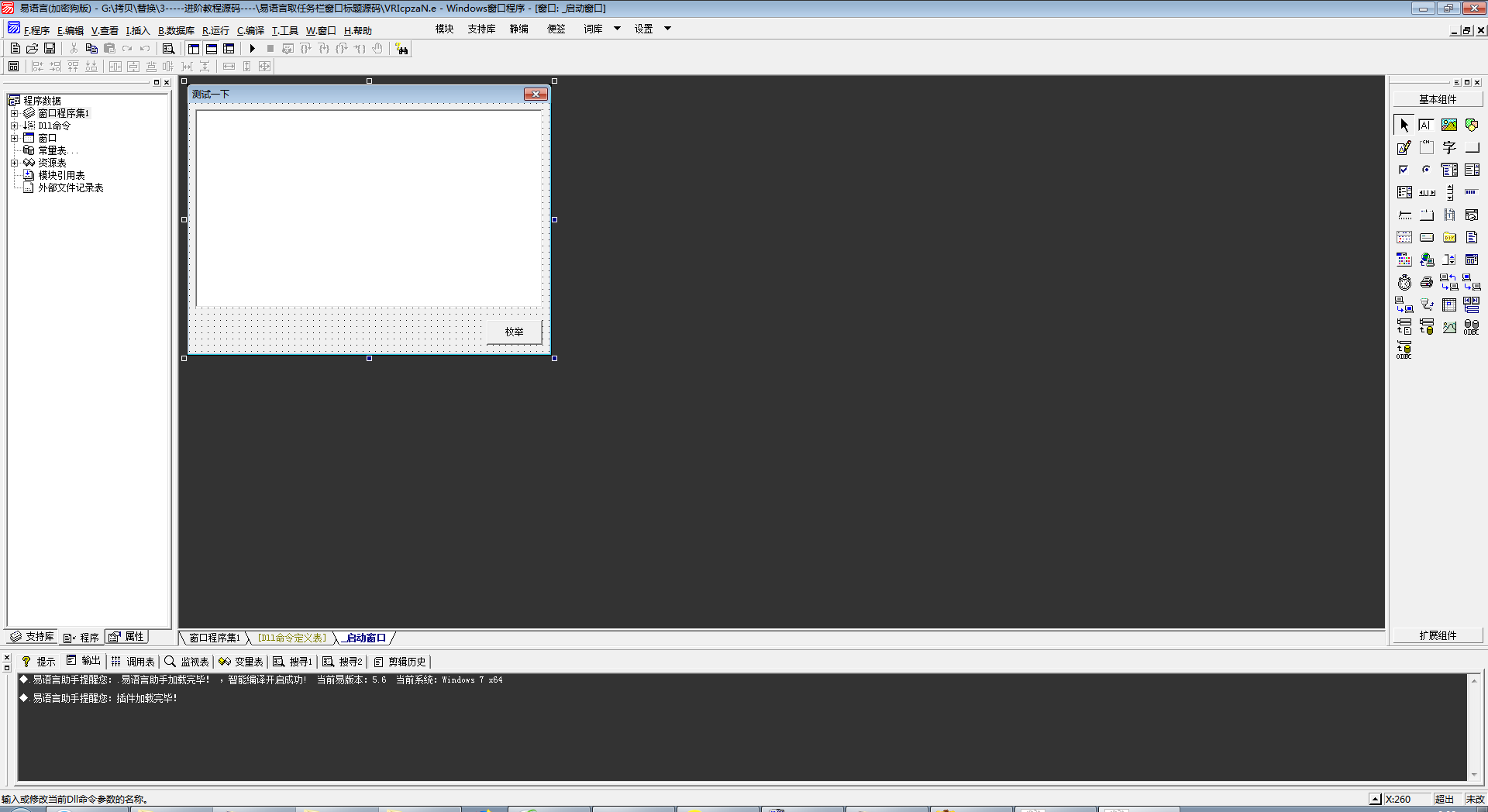Expand the 窗口 tree node
Viewport: 1488px width, 812px height.
(14, 138)
